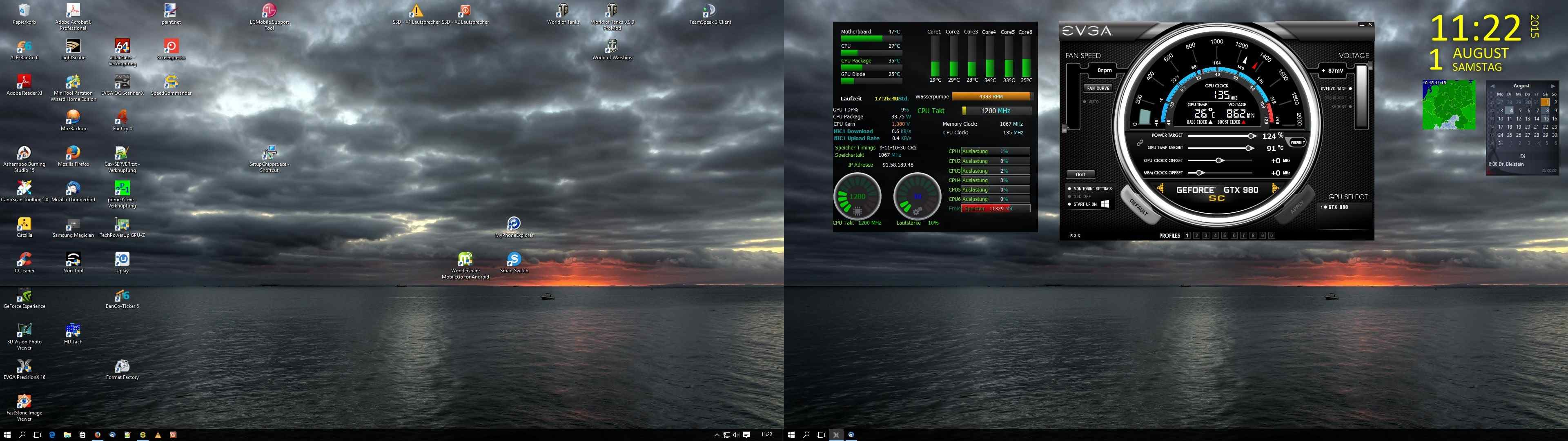The image size is (1568, 441).
Task: Select profile slot 5
Action: (1225, 236)
